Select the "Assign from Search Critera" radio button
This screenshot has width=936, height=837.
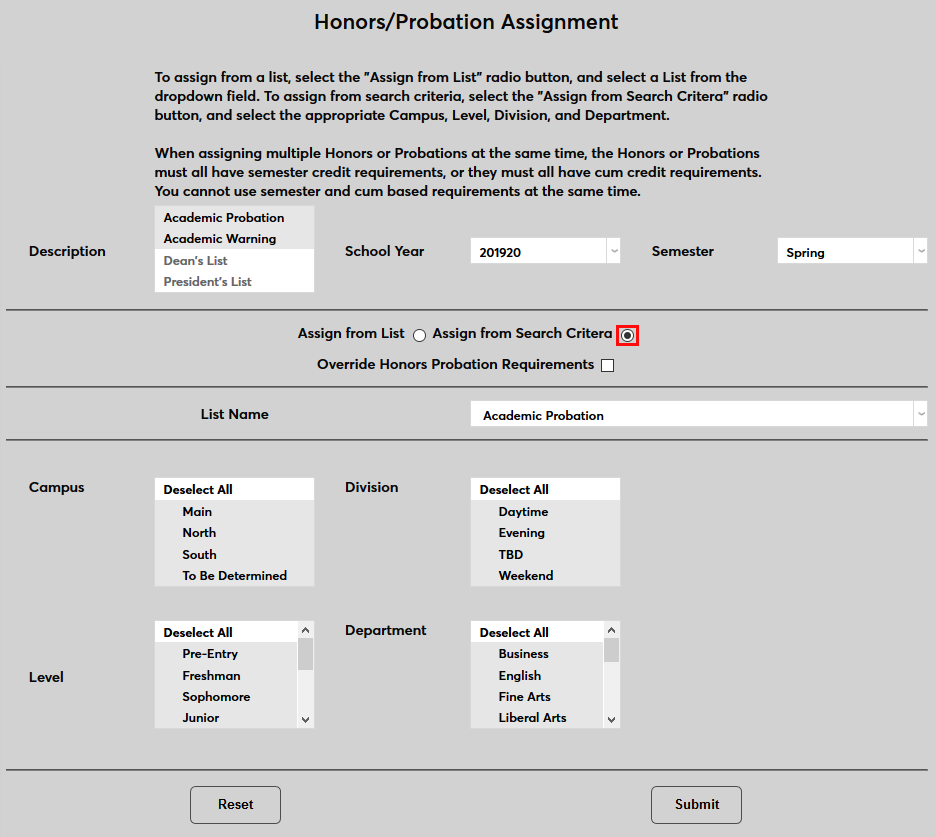click(x=627, y=335)
